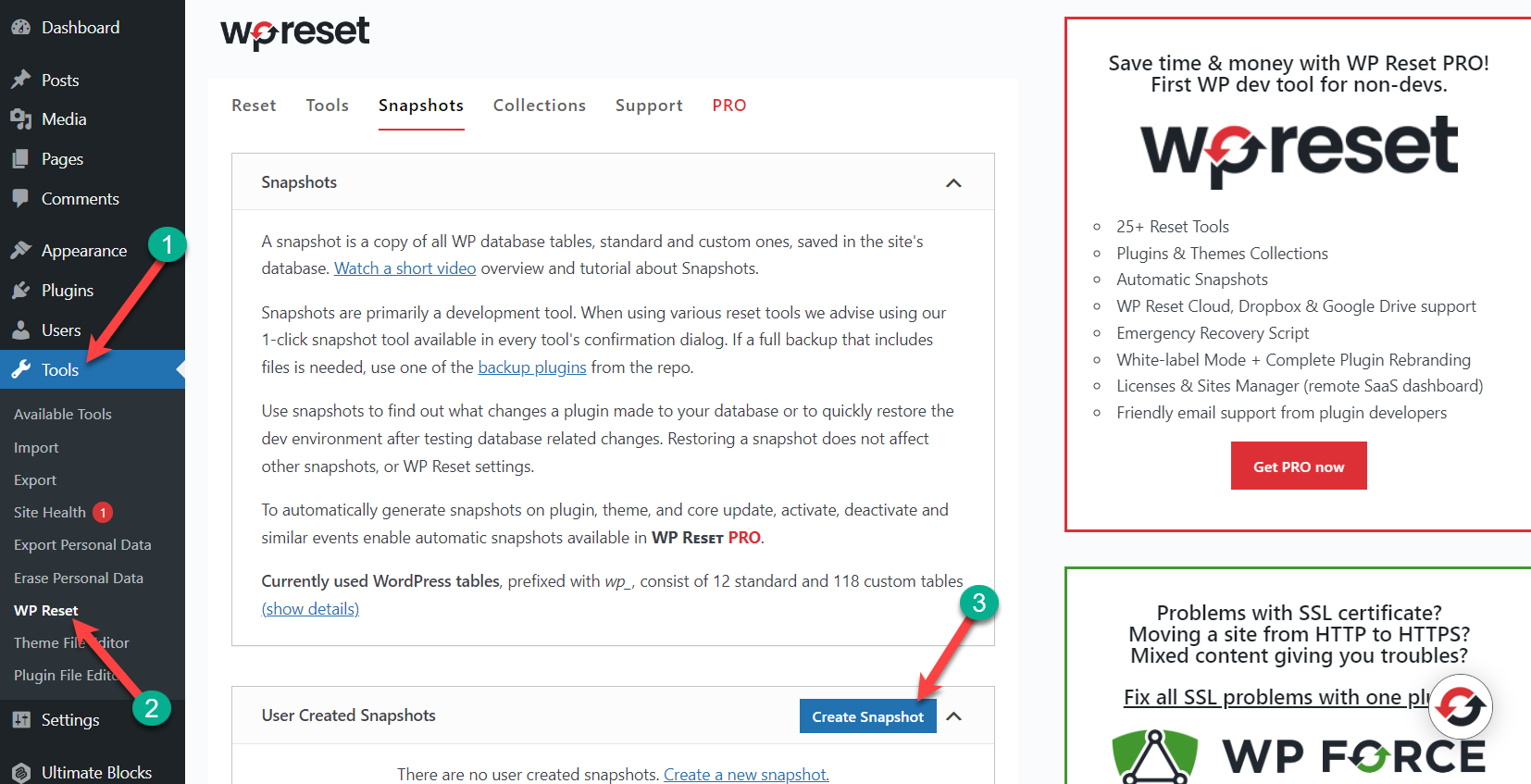Collapse the Snapshots panel chevron
The height and width of the screenshot is (784, 1531).
953,183
